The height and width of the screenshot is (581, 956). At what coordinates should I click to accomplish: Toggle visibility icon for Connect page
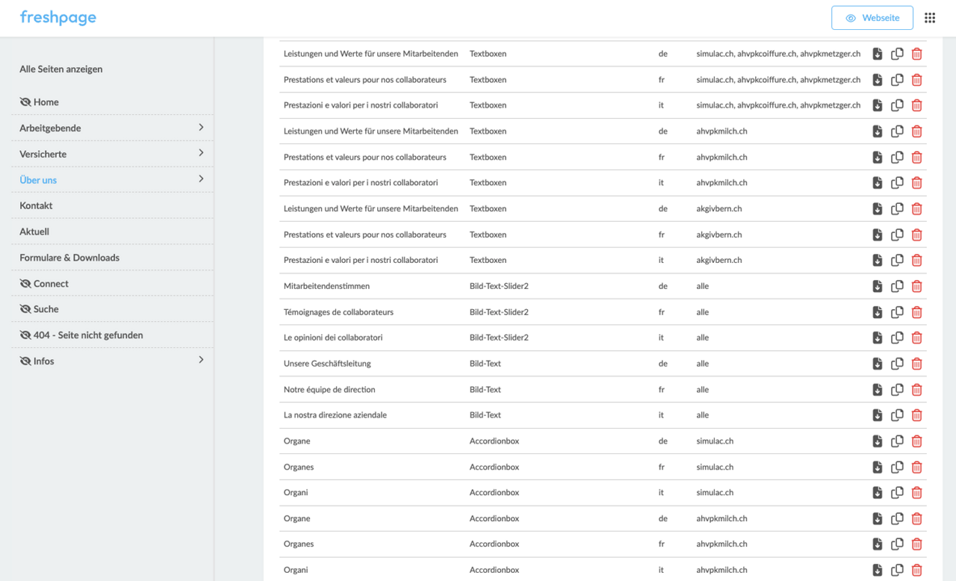[25, 283]
